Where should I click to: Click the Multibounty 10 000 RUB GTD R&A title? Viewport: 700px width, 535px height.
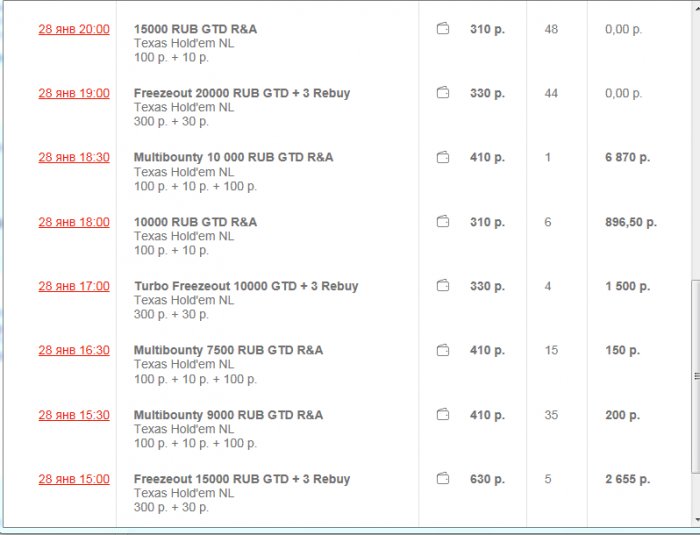233,158
